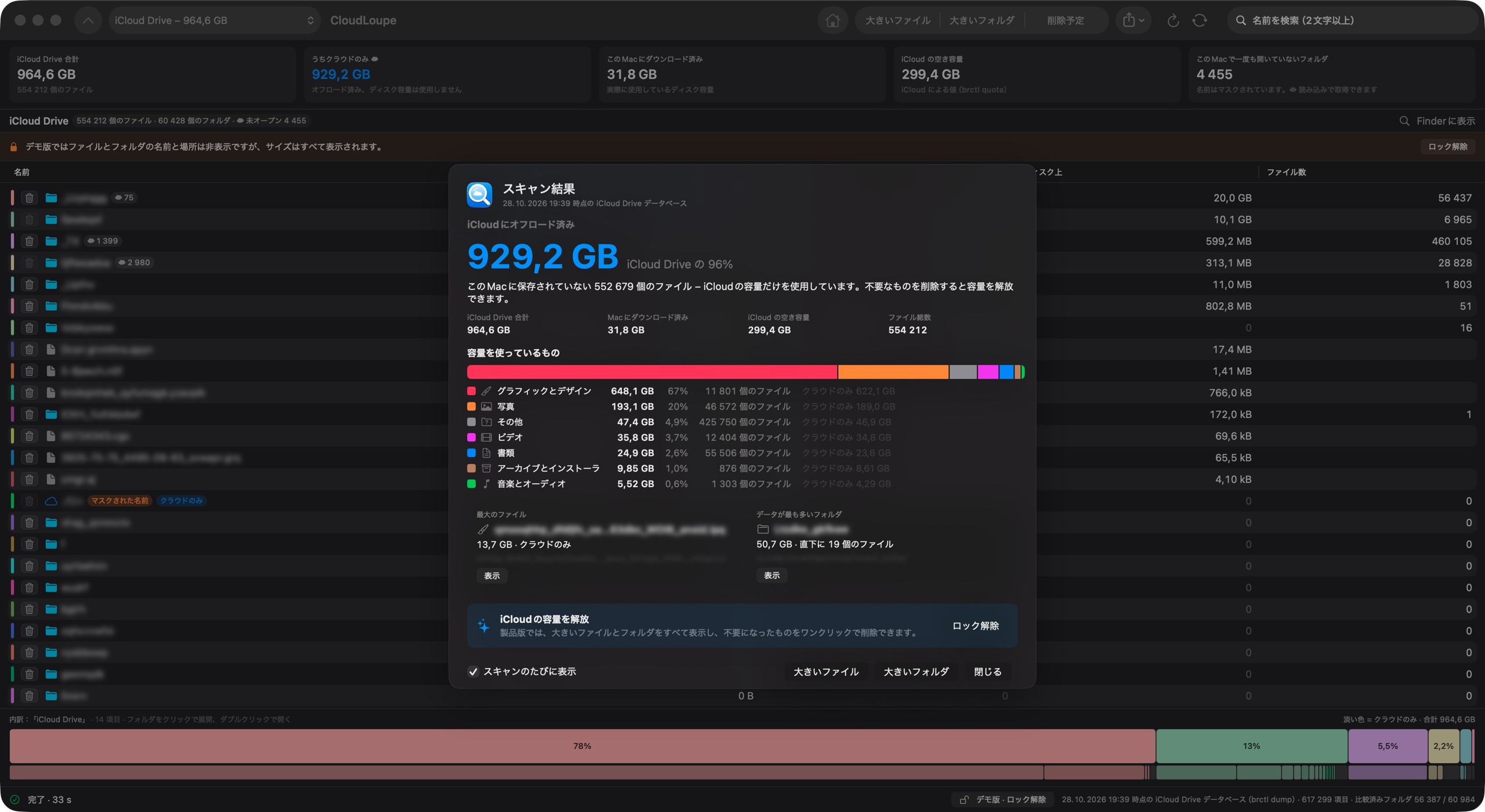1485x812 pixels.
Task: Click the アーカイブとインストーラ archive icon
Action: [x=487, y=468]
